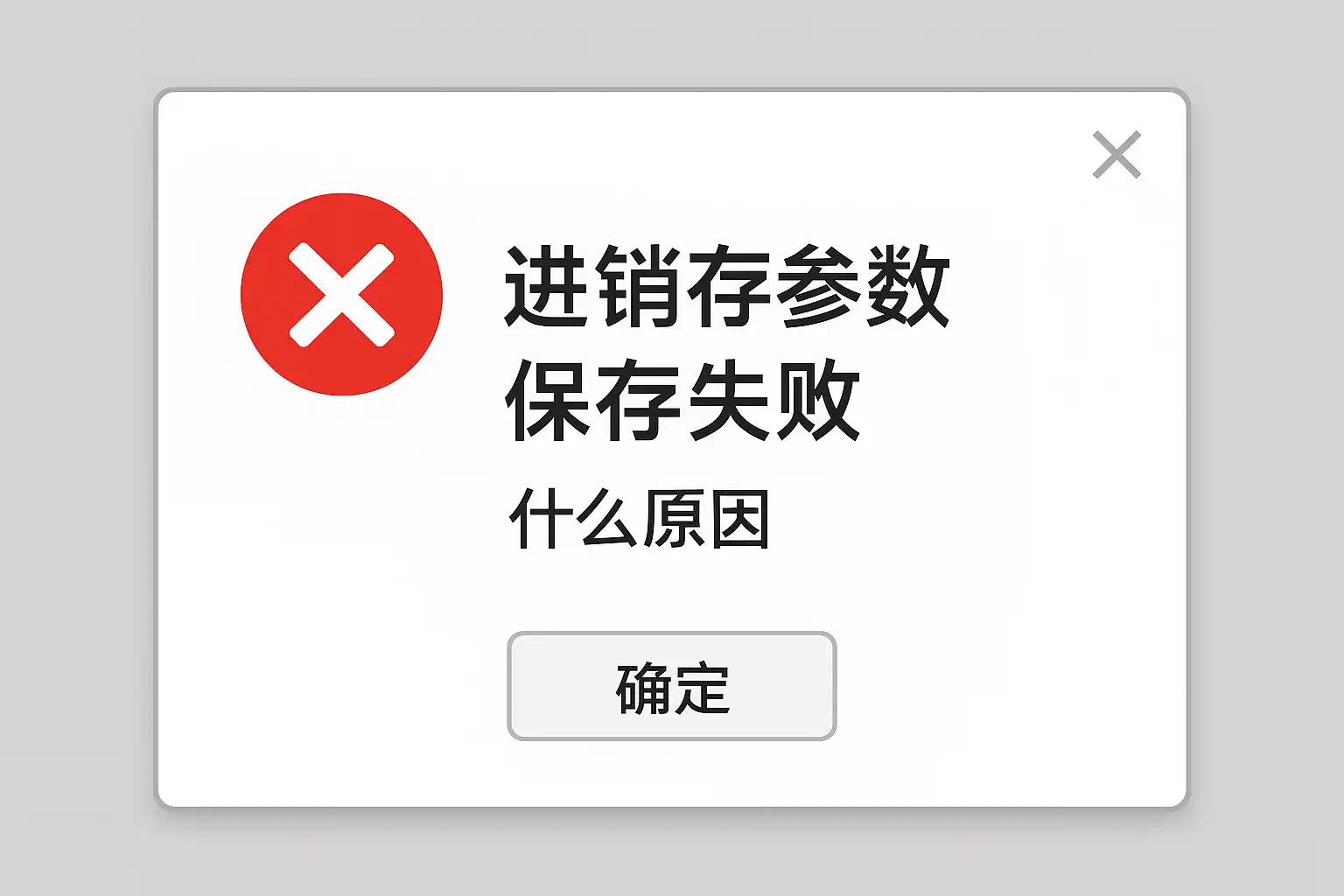Click the white cross inside the red circle
Image resolution: width=1344 pixels, height=896 pixels.
click(x=341, y=295)
